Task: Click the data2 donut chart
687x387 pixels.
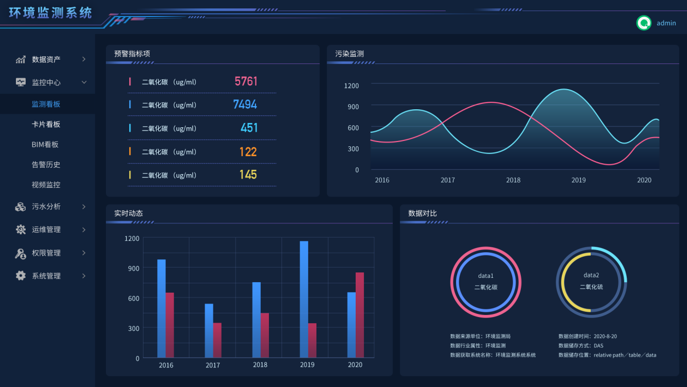Action: 591,282
